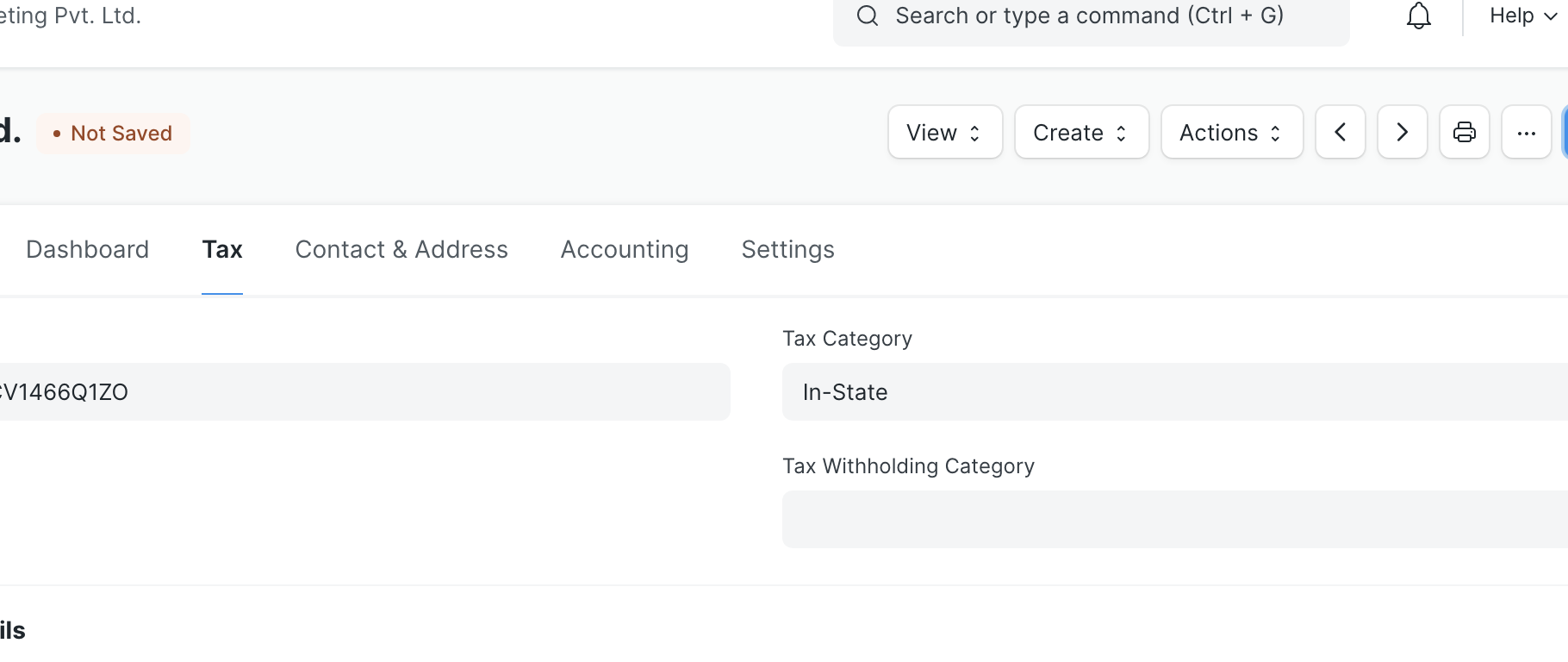Expand the Help dropdown
Viewport: 1568px width, 662px height.
(x=1523, y=16)
